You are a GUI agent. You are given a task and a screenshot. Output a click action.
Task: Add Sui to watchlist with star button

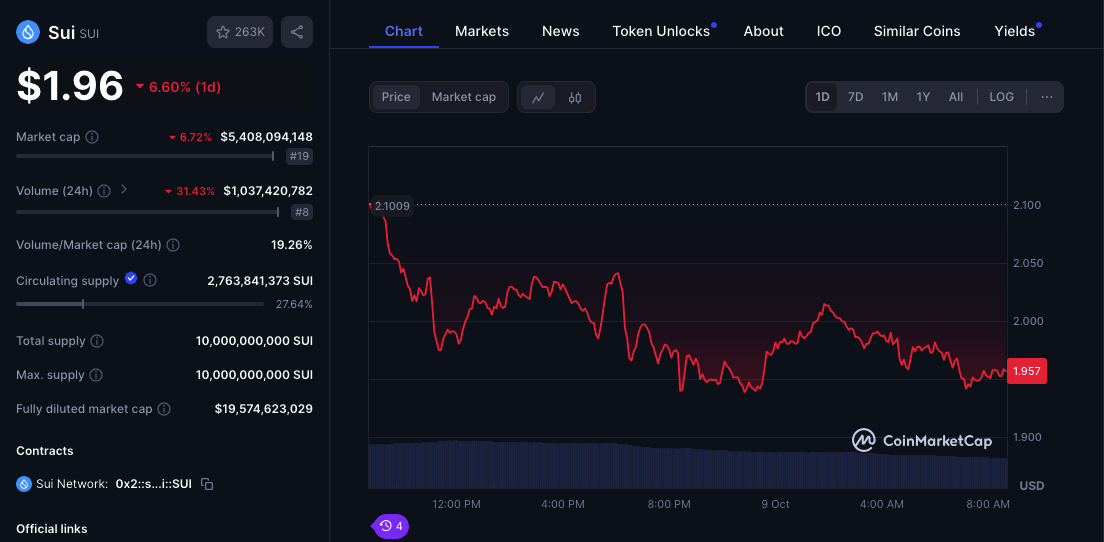pos(239,32)
